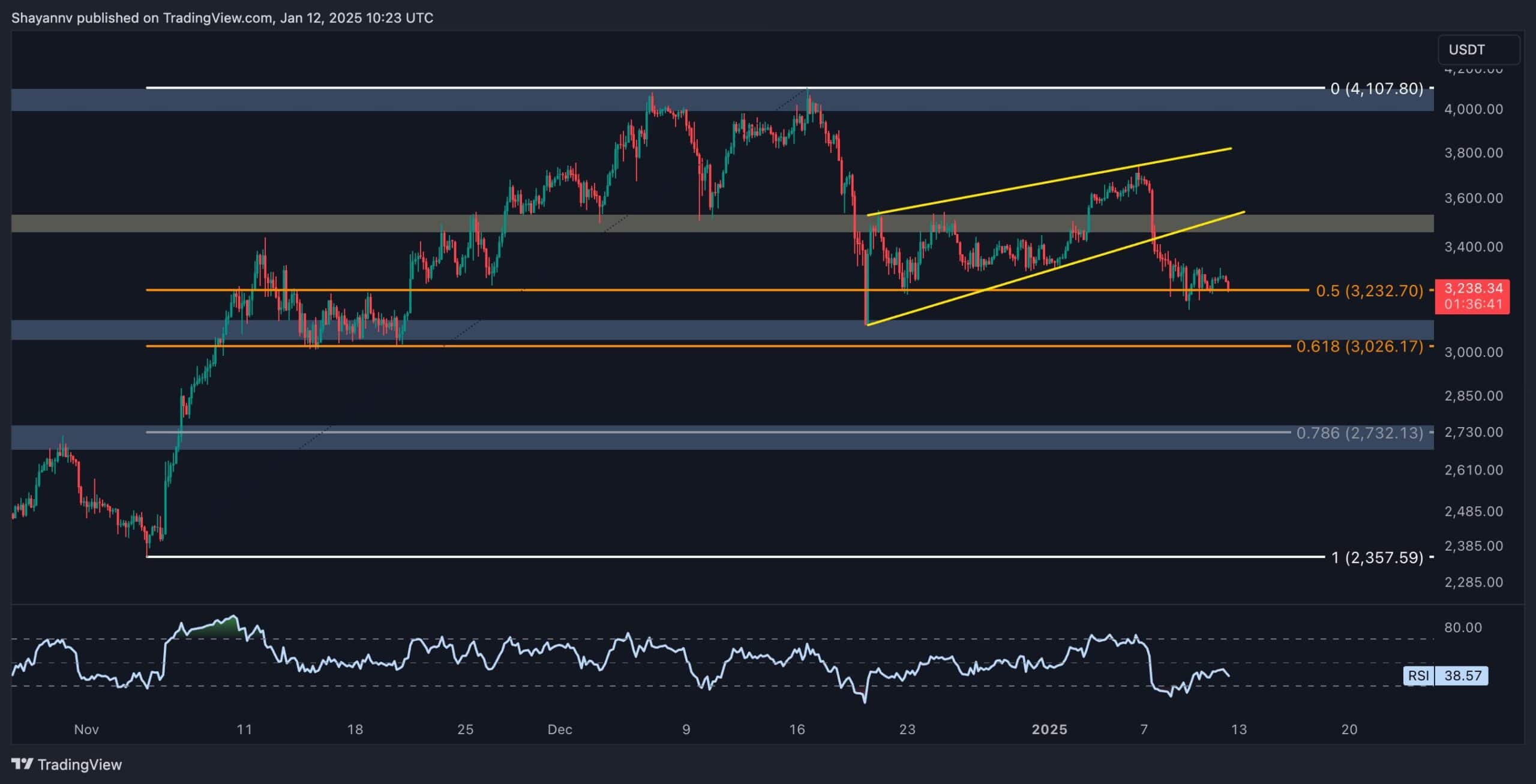Select the 0.5 Fibonacci level label

coord(1369,291)
